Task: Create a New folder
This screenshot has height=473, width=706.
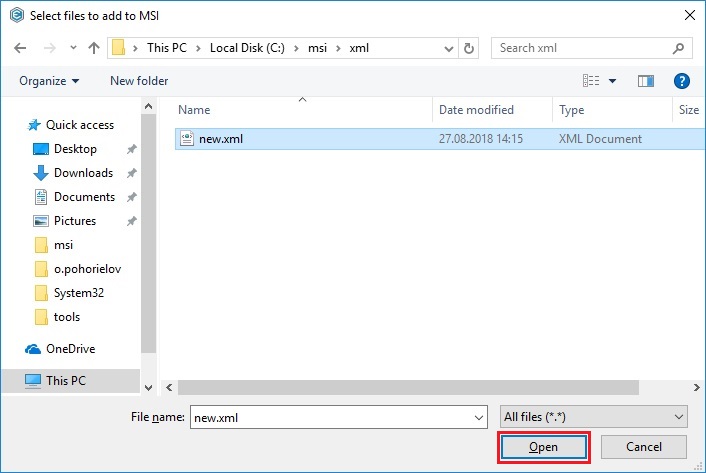Action: 139,81
